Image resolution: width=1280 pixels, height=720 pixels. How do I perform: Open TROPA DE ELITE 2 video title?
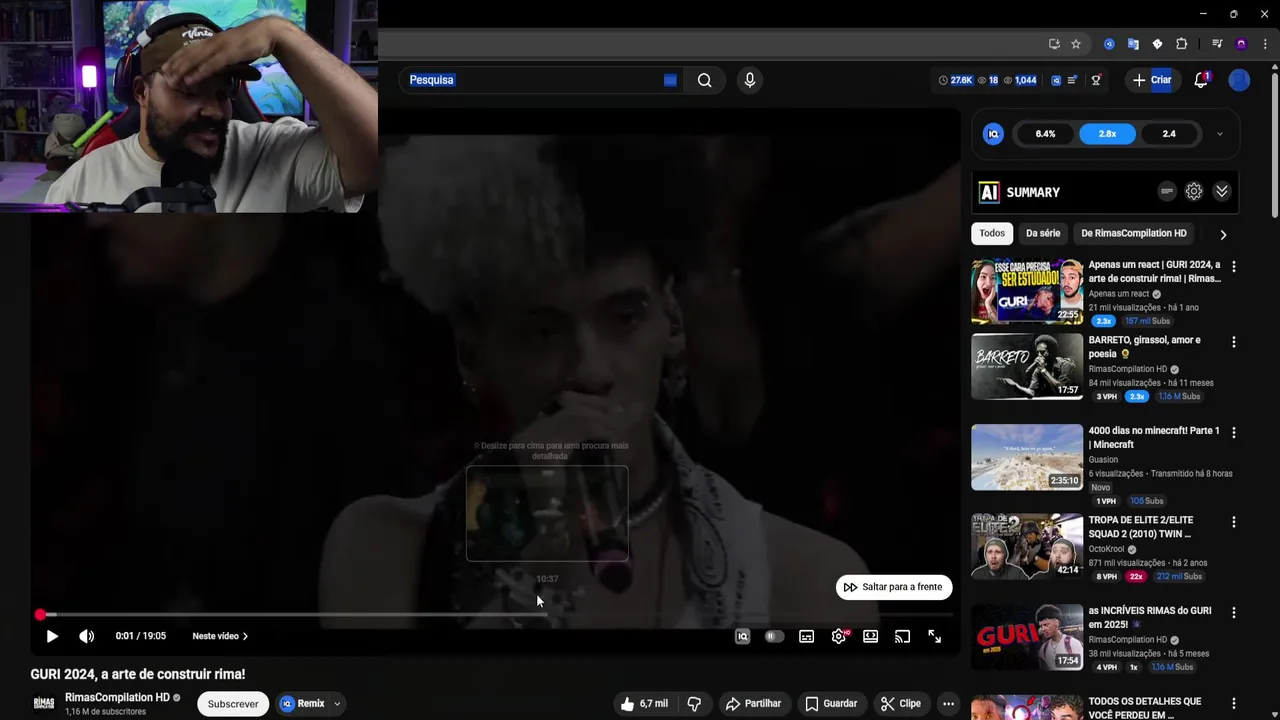click(1141, 527)
